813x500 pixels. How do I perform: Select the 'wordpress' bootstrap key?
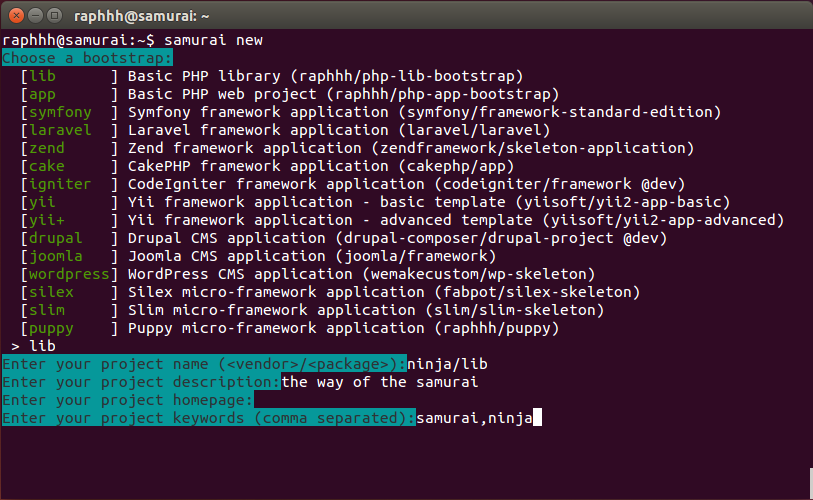[69, 274]
